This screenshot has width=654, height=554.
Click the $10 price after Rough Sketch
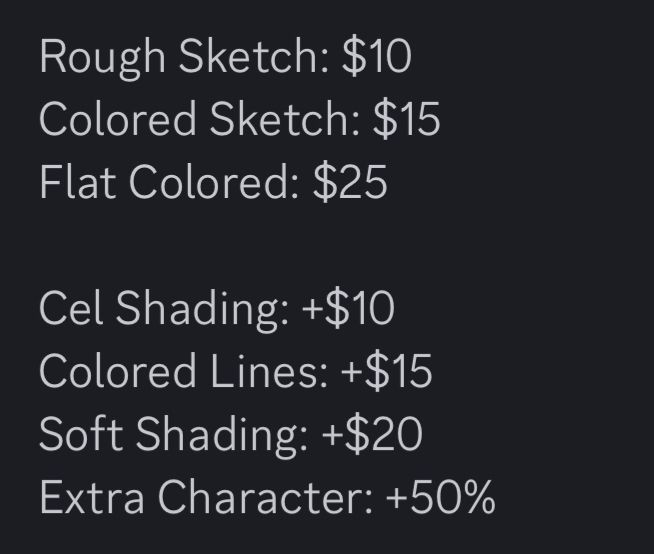(x=377, y=57)
